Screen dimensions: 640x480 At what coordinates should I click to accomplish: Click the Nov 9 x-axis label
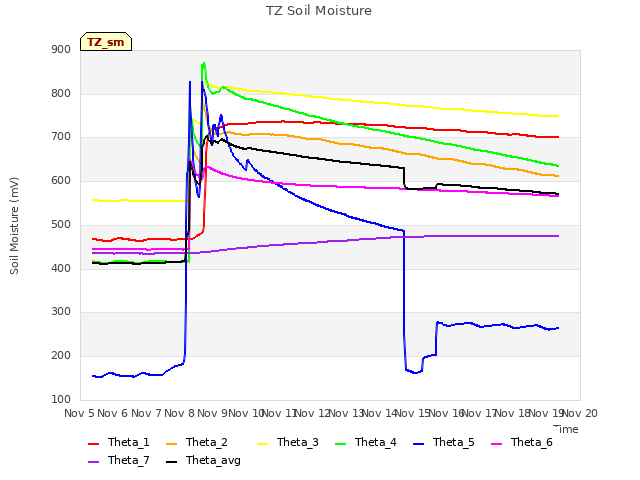tap(212, 413)
